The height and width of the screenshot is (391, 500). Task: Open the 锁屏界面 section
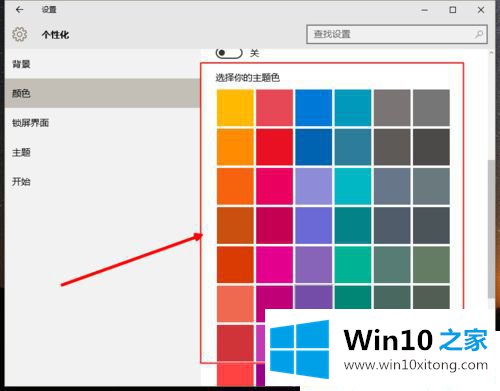coord(102,123)
